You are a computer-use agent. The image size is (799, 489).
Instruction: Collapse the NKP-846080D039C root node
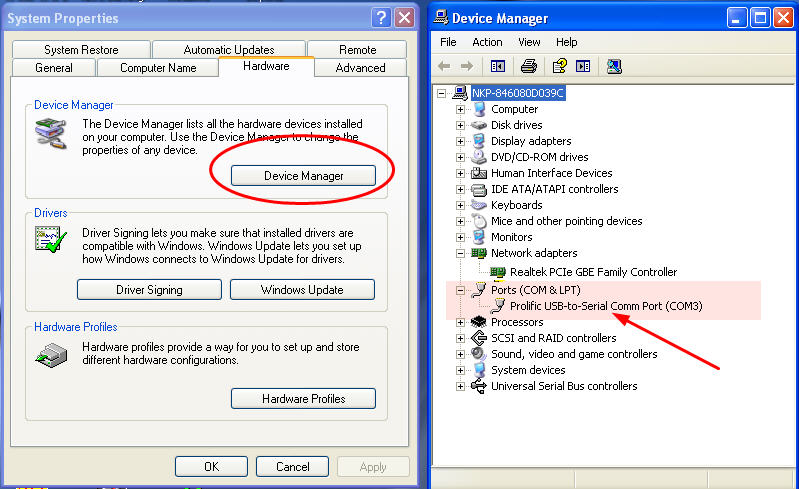[x=441, y=93]
